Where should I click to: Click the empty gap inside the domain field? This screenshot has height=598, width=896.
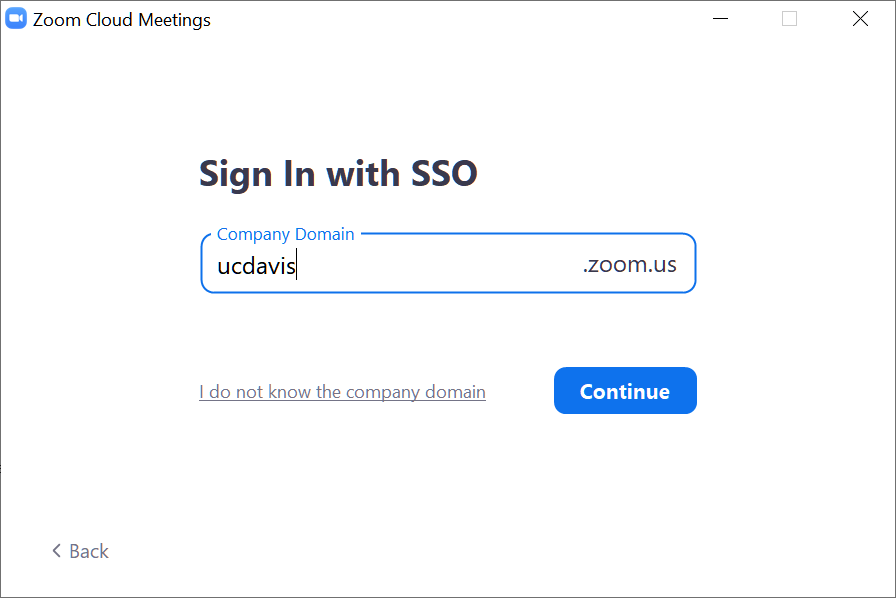[x=440, y=266]
